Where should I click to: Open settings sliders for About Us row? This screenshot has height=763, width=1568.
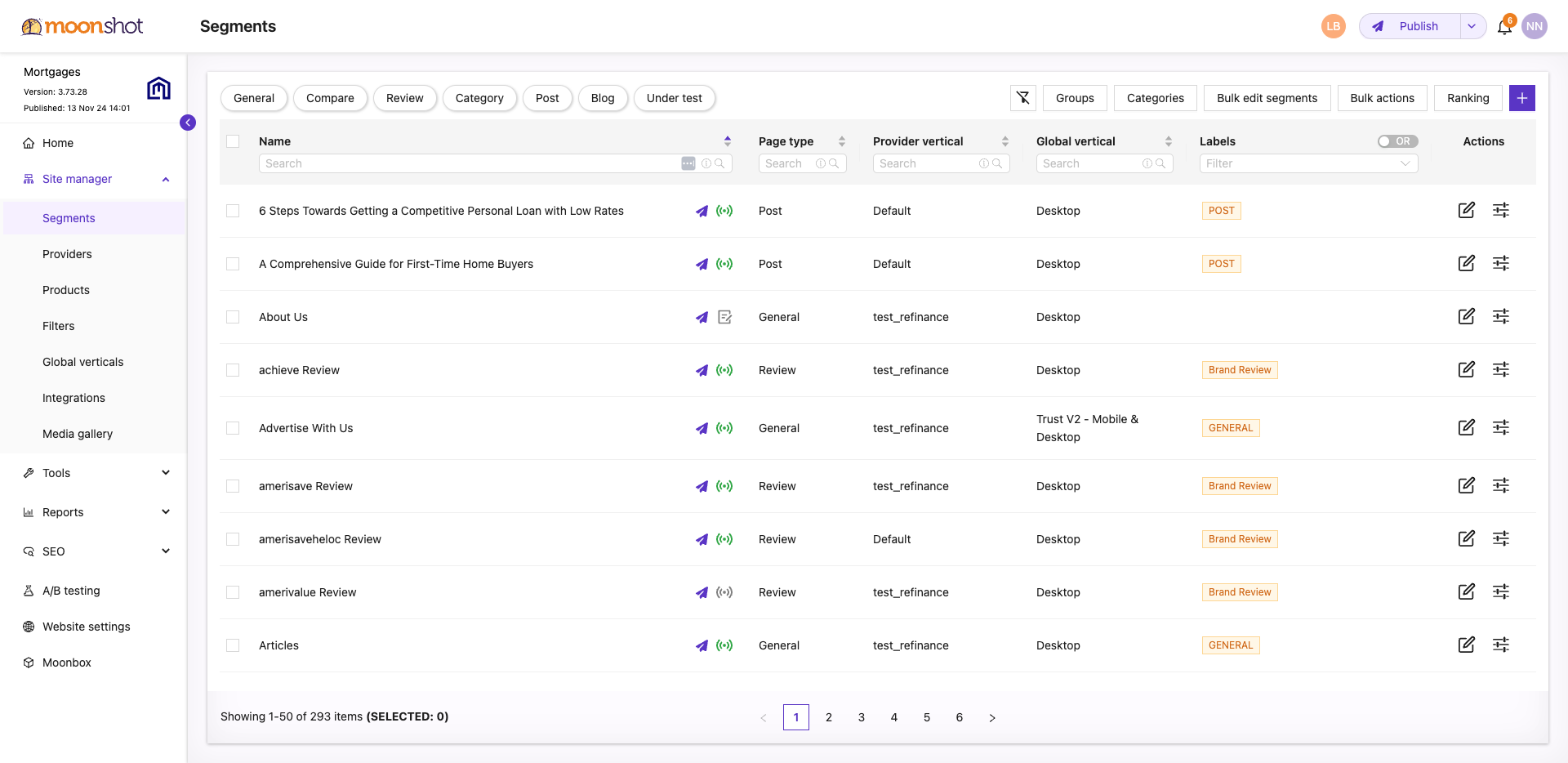[1501, 316]
